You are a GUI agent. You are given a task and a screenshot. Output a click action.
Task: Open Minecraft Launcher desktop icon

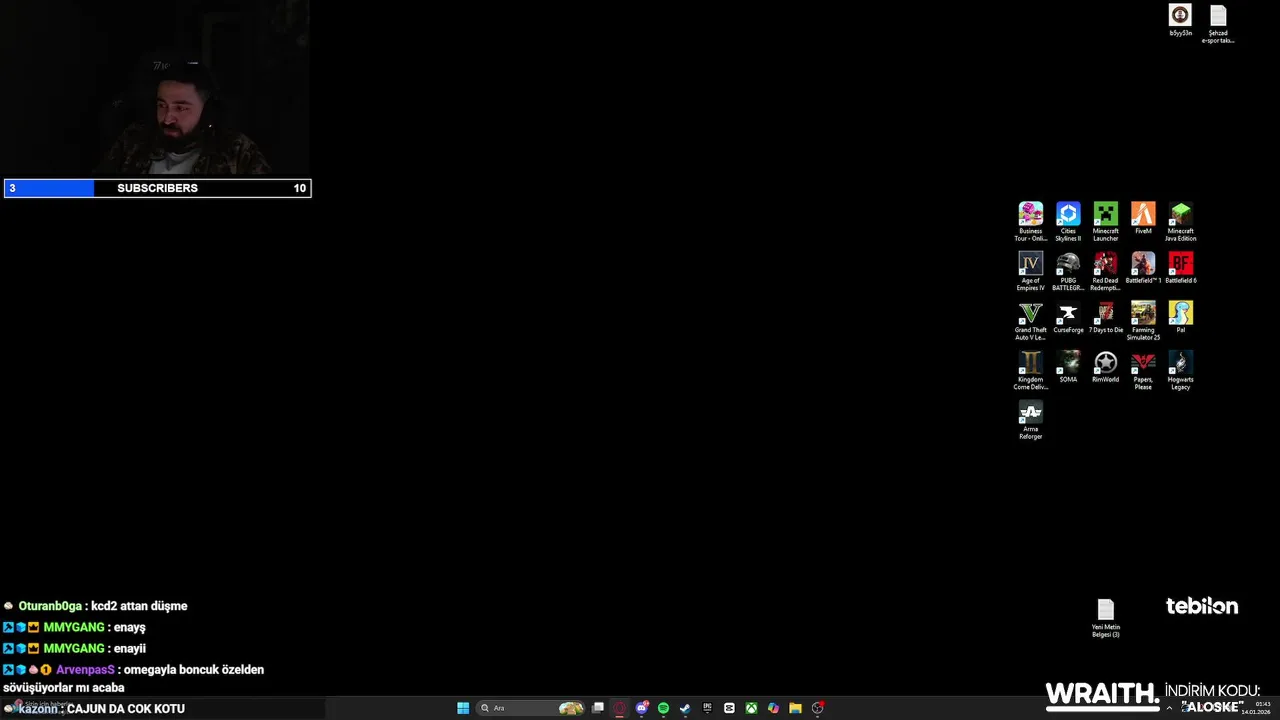[1105, 221]
